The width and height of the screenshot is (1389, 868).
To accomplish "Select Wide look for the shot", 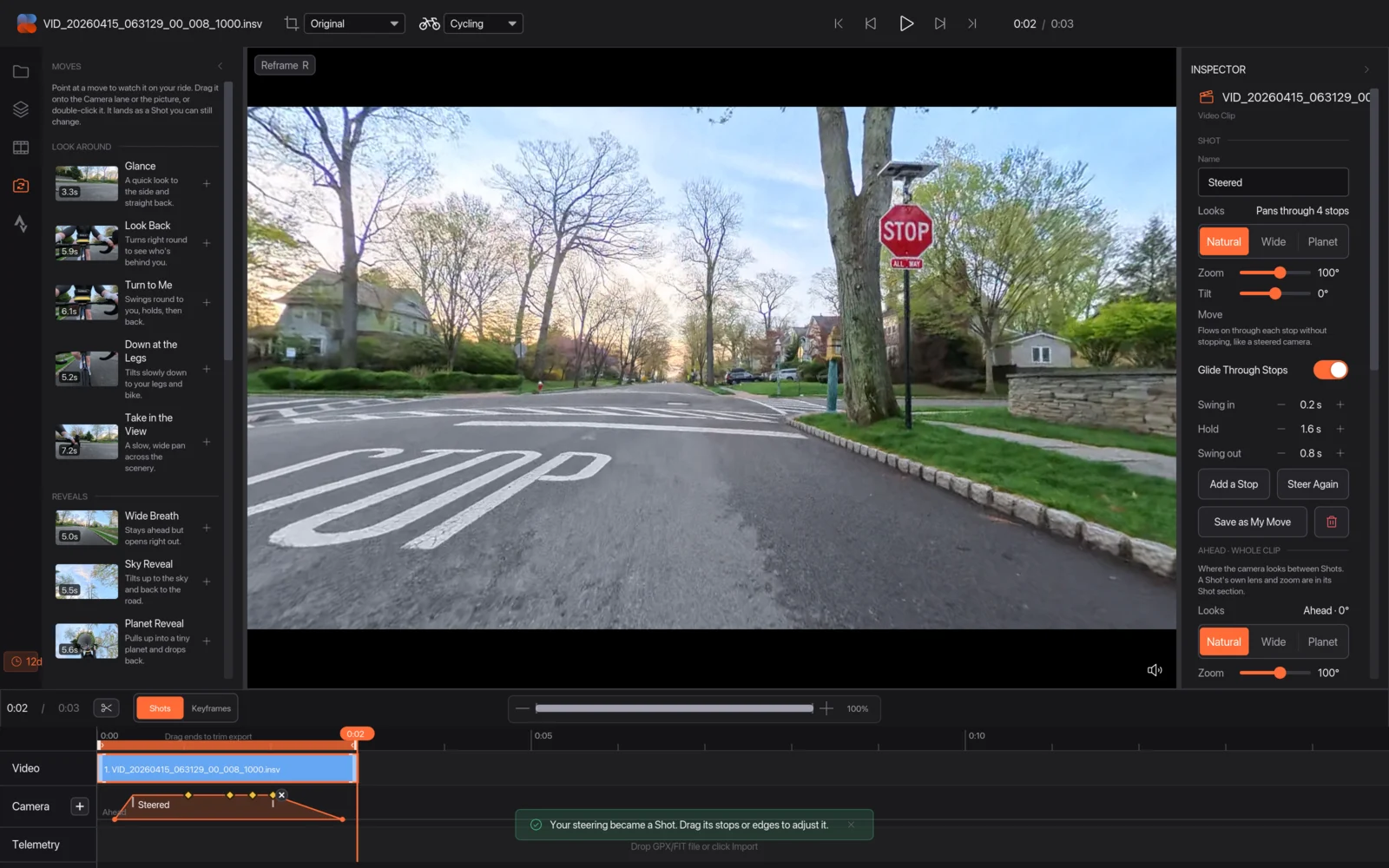I will (1274, 242).
